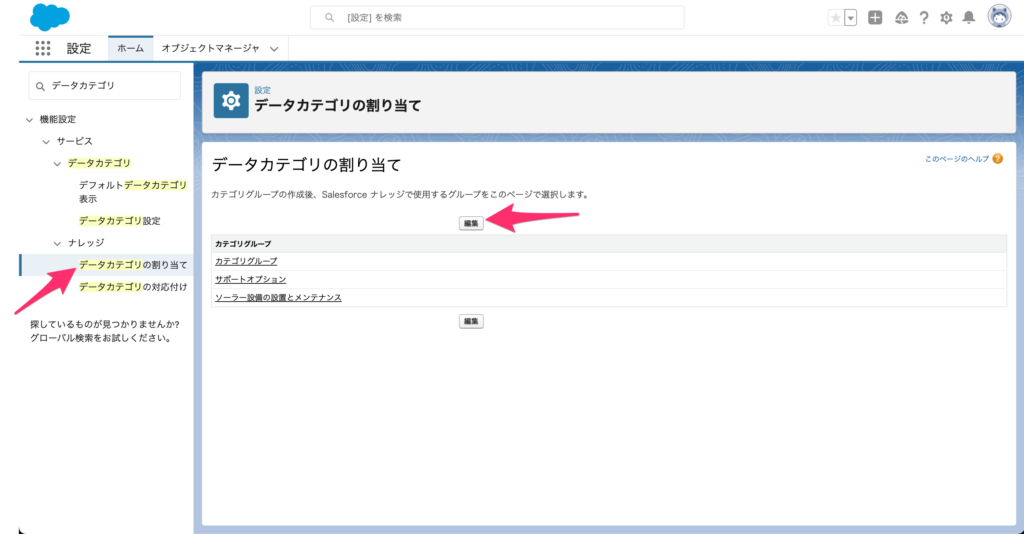The height and width of the screenshot is (534, 1024).
Task: Click the データカテゴリ parent tree label
Action: [x=99, y=163]
